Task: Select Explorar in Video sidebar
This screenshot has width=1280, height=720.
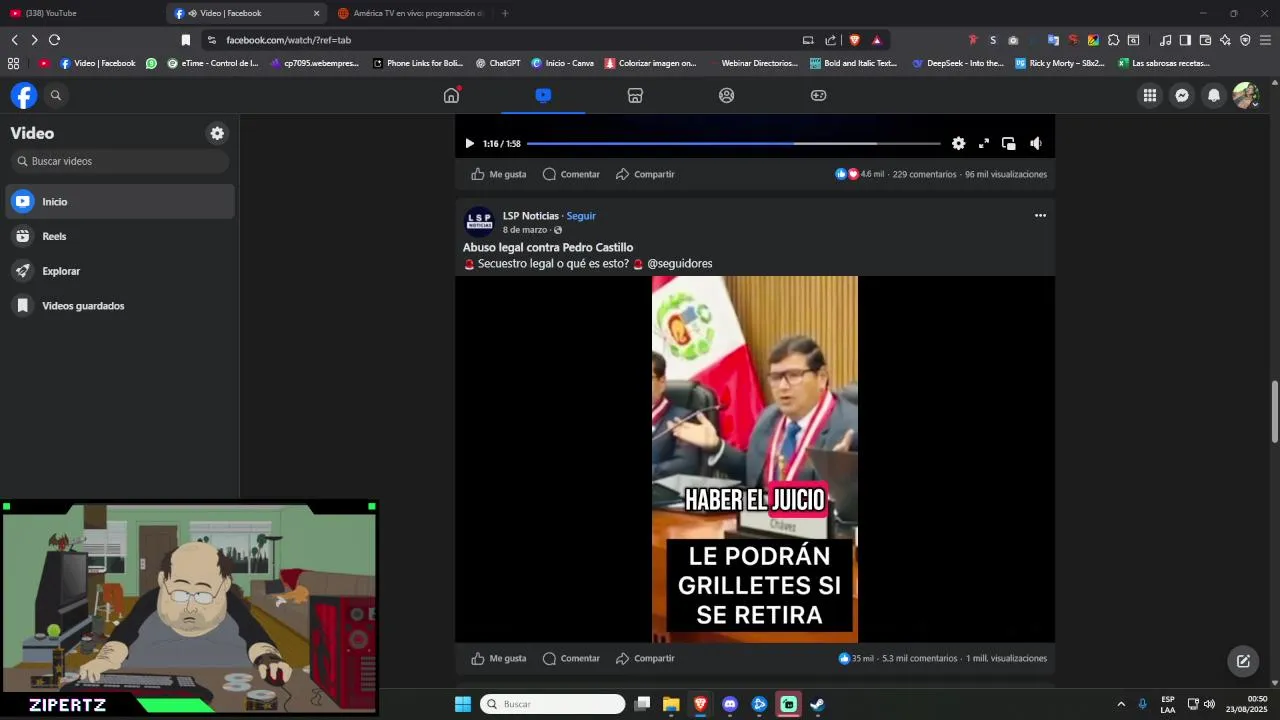Action: point(120,271)
